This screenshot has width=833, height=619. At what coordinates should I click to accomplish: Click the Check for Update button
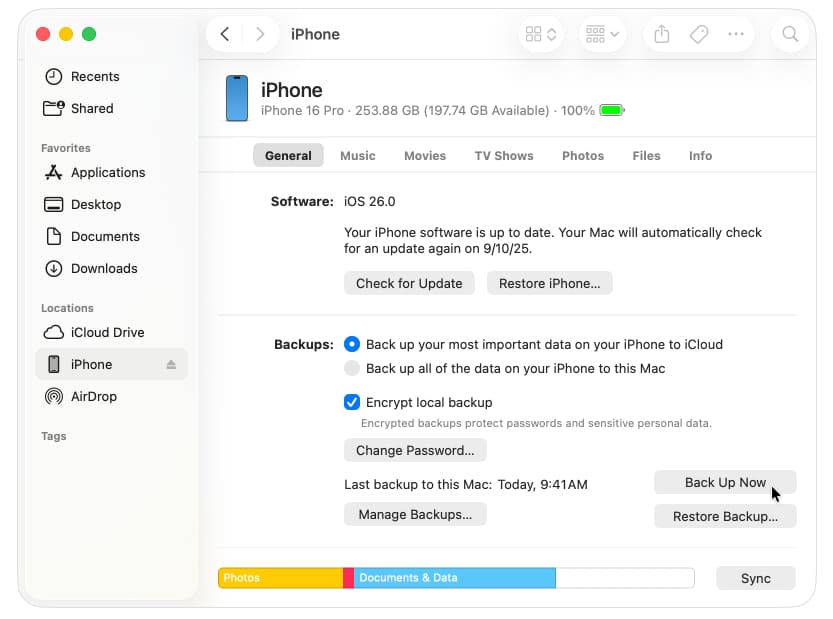click(409, 283)
